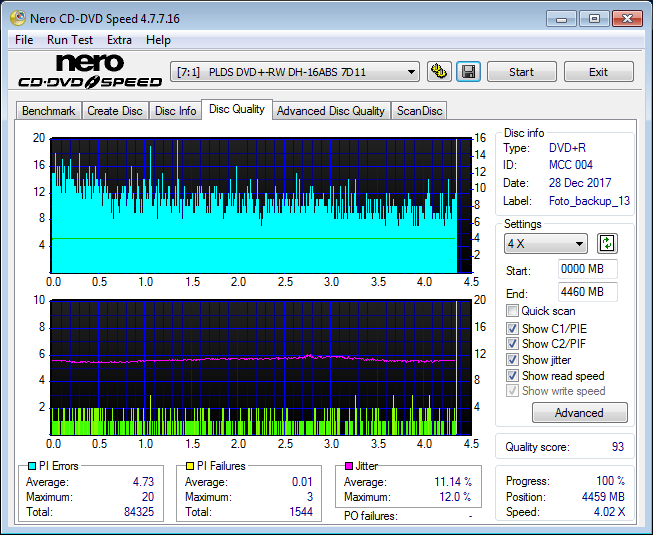Click the save floppy disk icon

(469, 72)
